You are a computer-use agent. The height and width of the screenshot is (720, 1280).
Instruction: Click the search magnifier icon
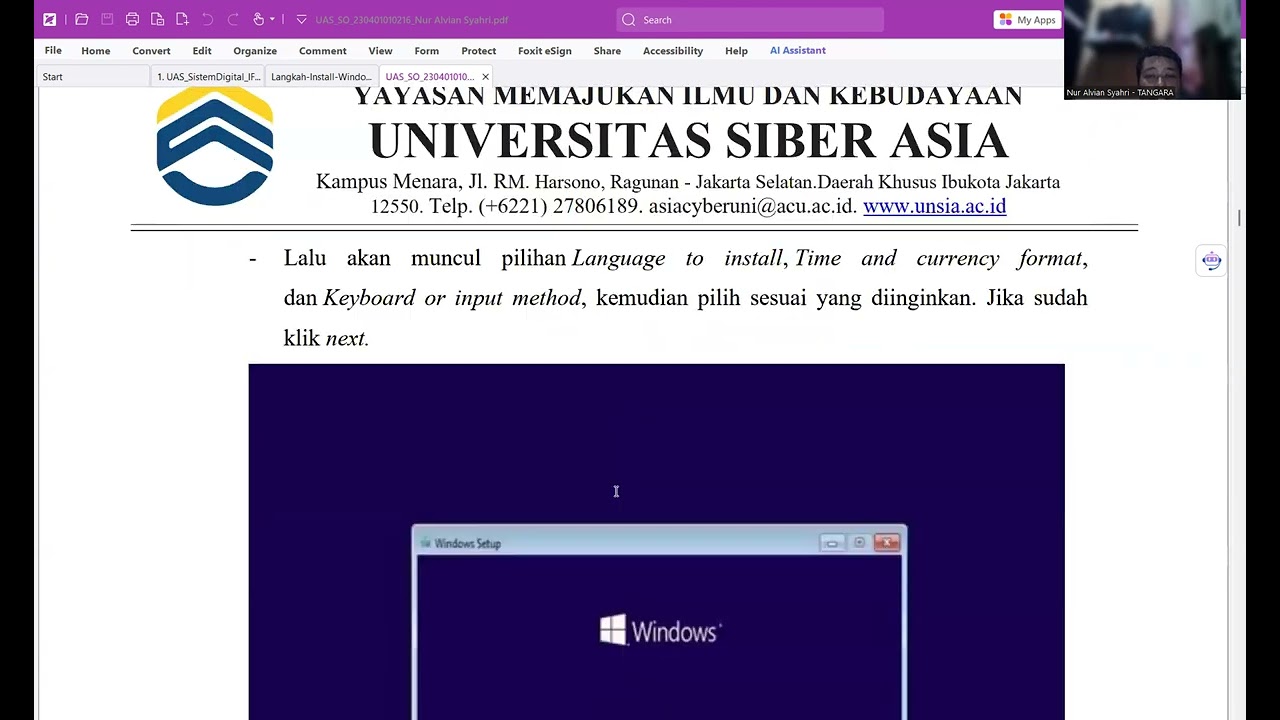628,20
